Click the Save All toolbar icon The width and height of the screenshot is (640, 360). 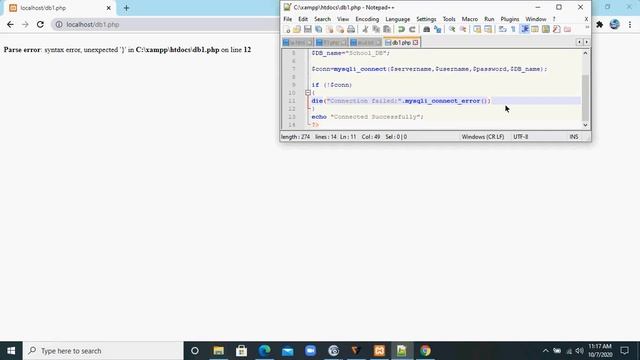point(318,29)
